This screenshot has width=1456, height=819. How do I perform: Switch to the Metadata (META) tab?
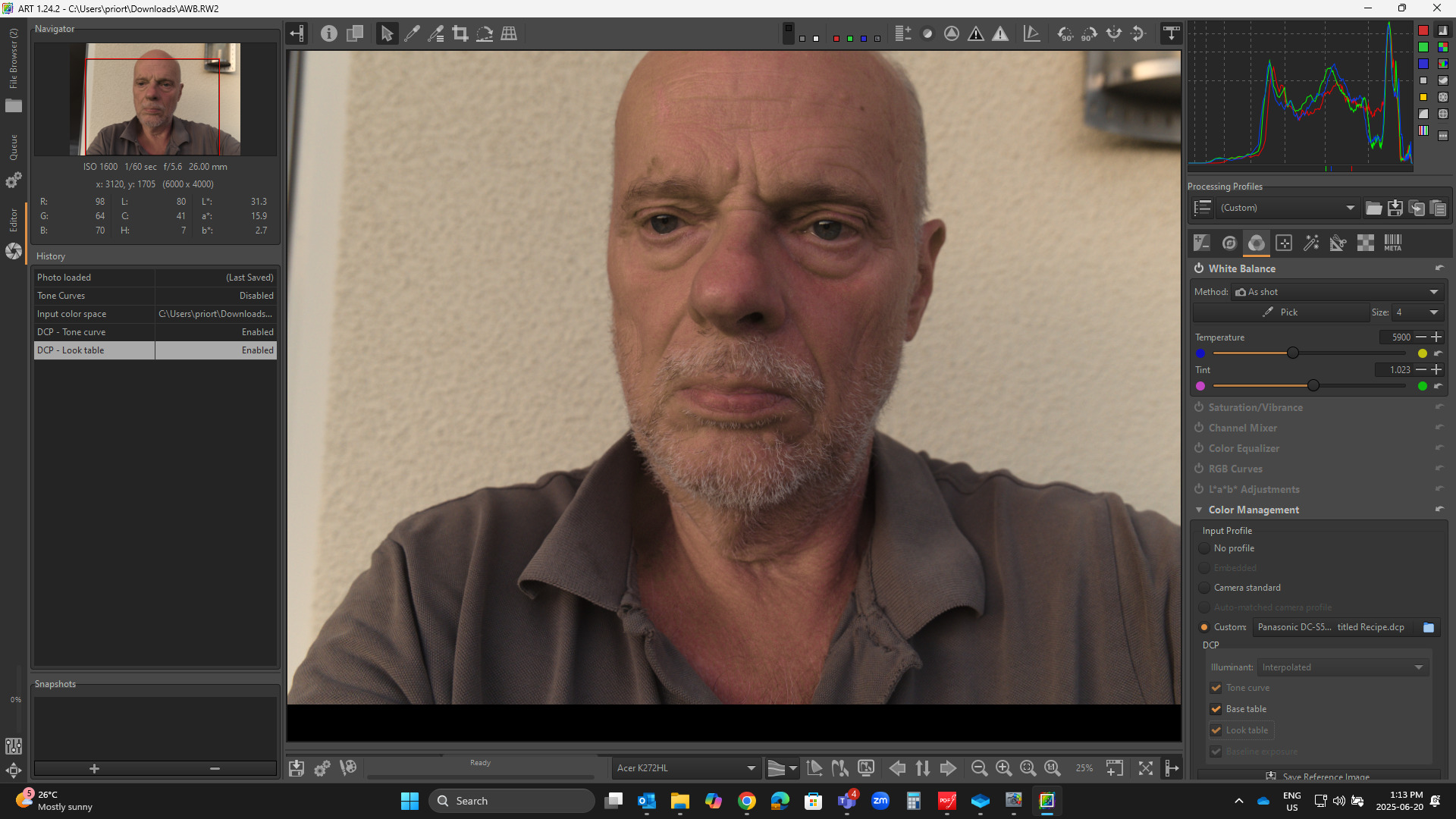(1392, 243)
